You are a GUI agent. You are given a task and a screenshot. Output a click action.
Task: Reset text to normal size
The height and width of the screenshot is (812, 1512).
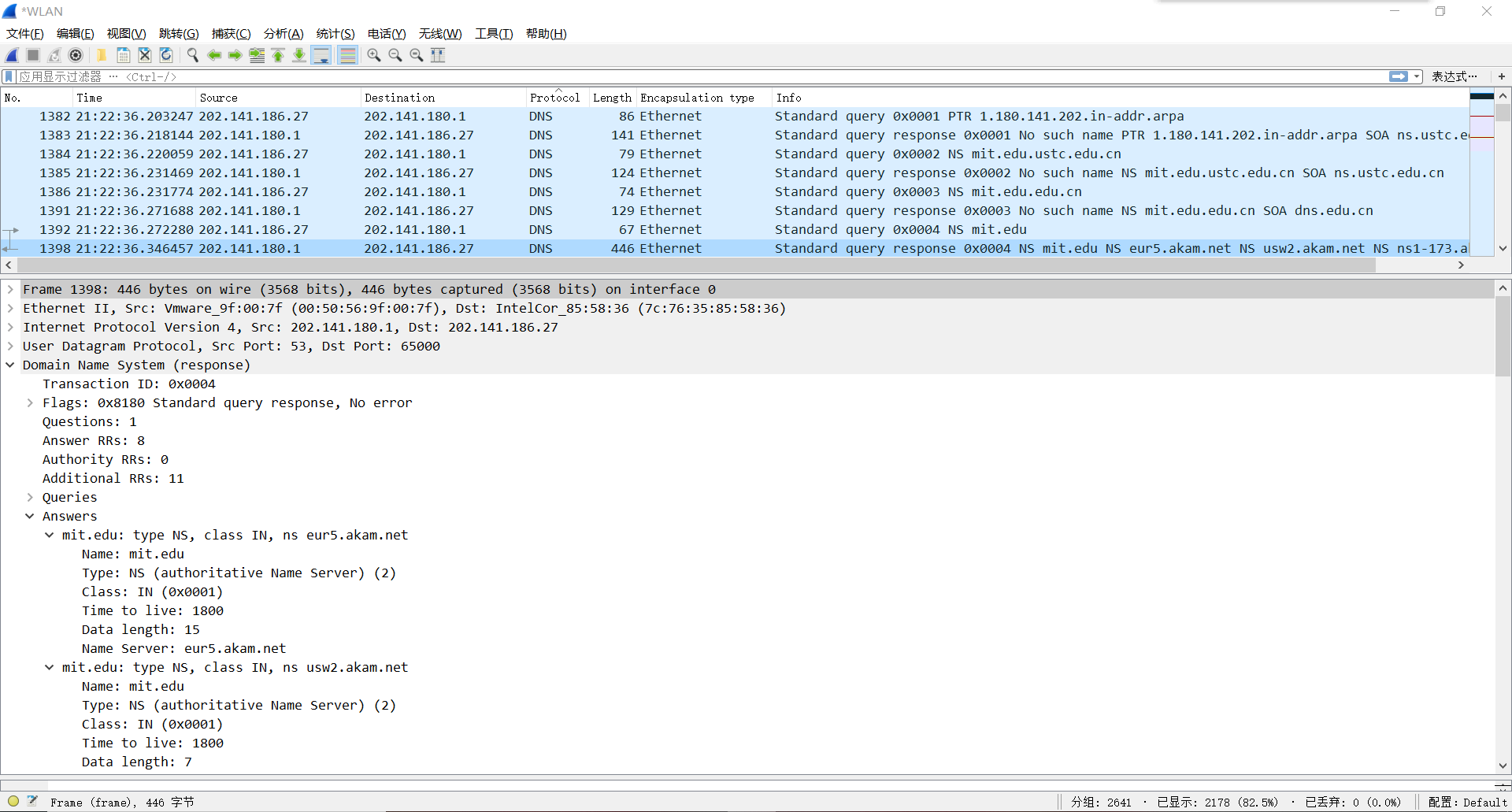coord(417,55)
